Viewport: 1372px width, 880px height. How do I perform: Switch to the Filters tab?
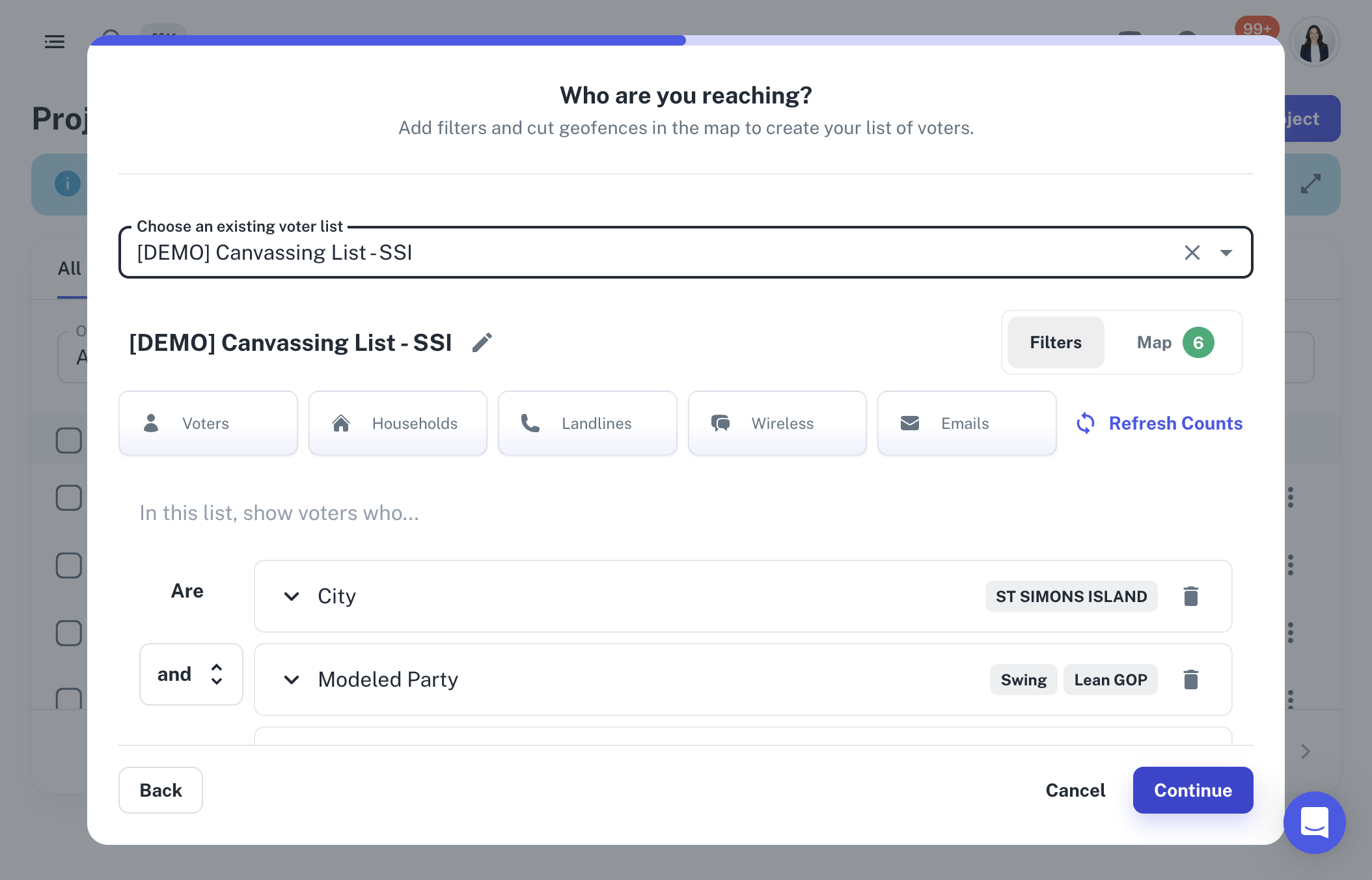tap(1056, 342)
